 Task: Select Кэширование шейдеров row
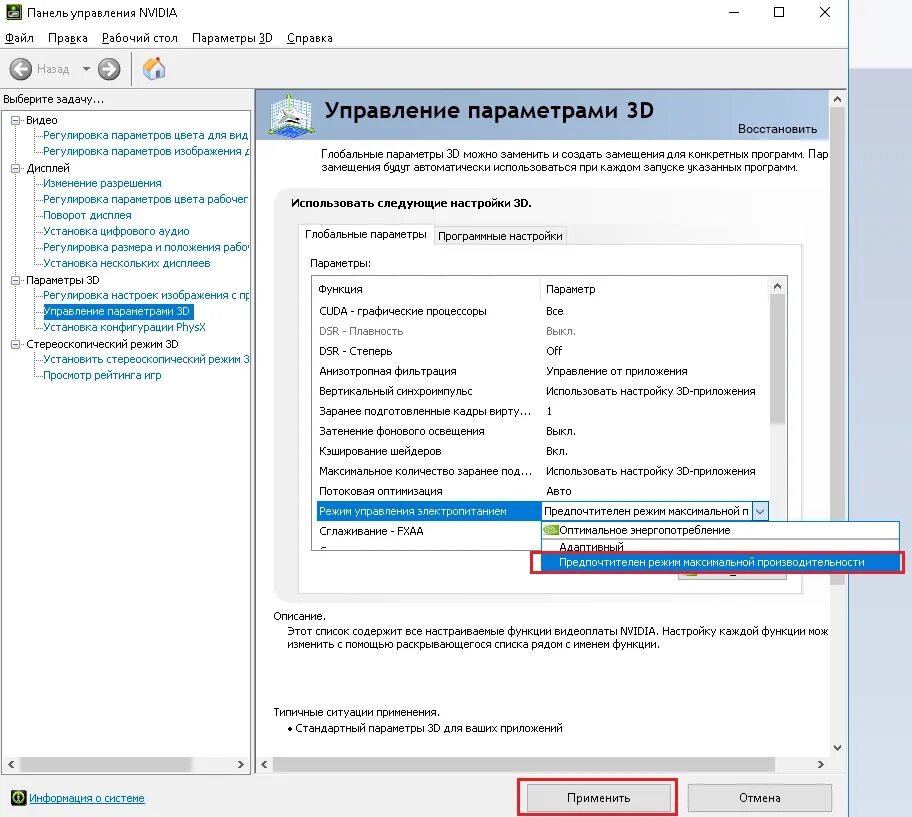[x=543, y=451]
